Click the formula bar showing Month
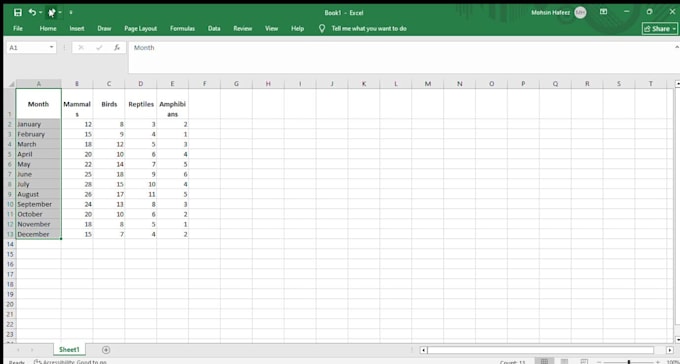Screen dimensions: 680x364 click(401, 57)
